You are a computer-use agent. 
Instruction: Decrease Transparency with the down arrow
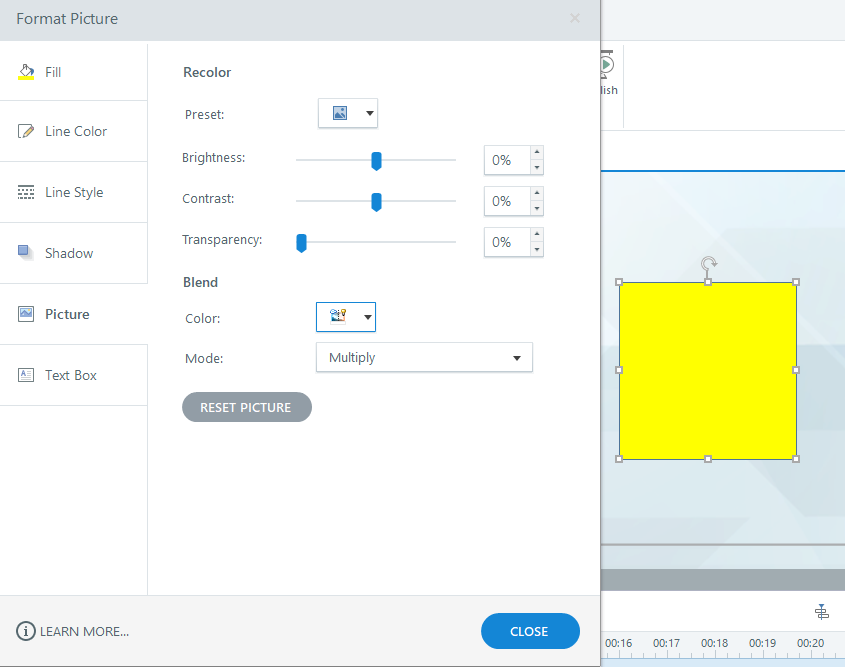pos(537,249)
